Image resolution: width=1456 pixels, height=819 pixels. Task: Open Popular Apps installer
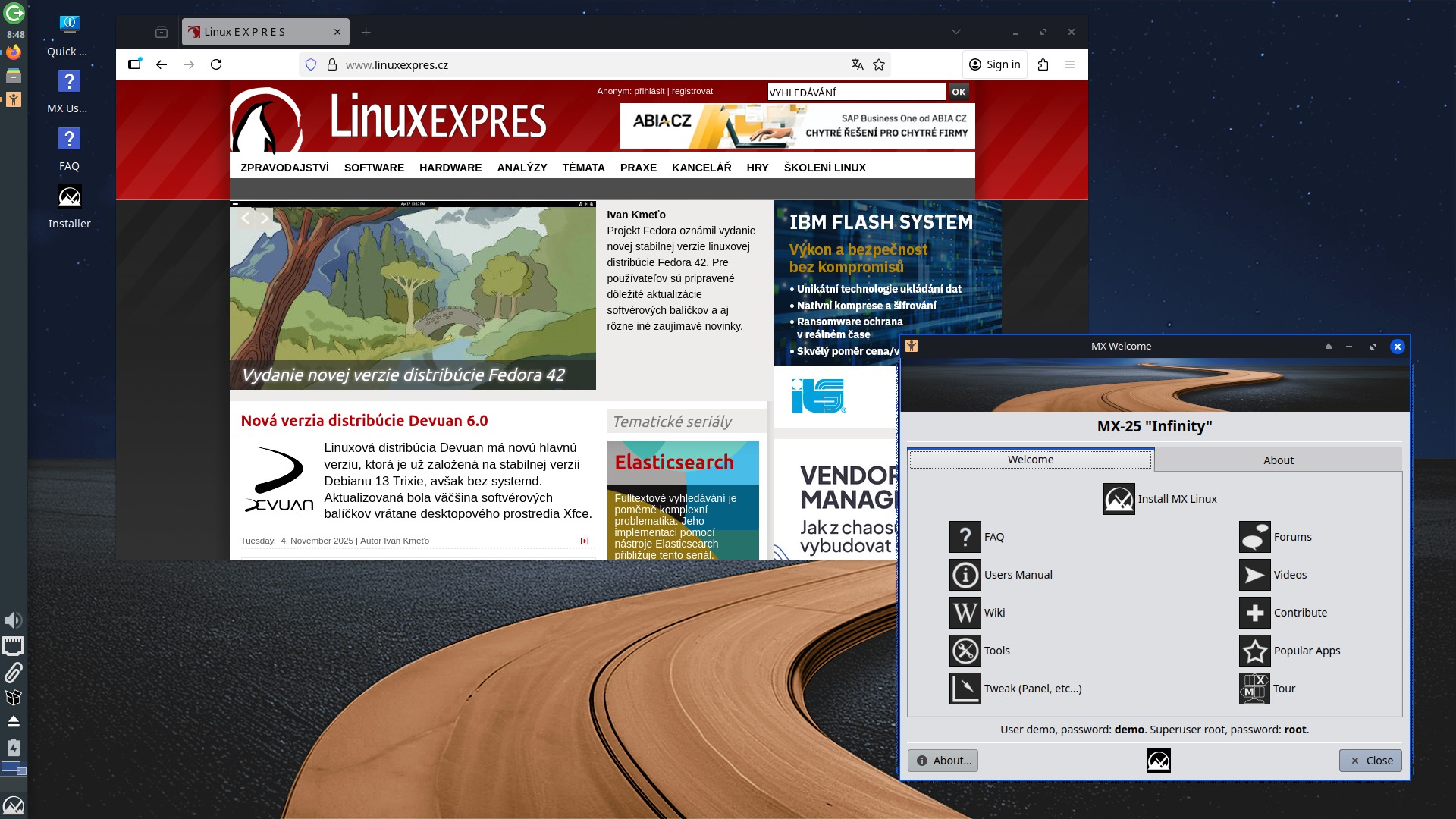click(x=1254, y=651)
